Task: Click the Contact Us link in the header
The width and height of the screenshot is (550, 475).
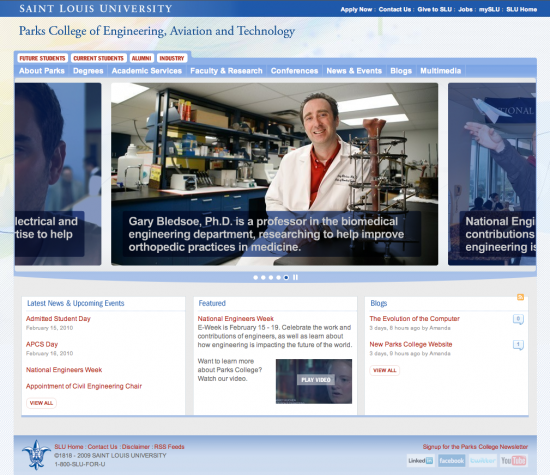Action: (x=395, y=9)
